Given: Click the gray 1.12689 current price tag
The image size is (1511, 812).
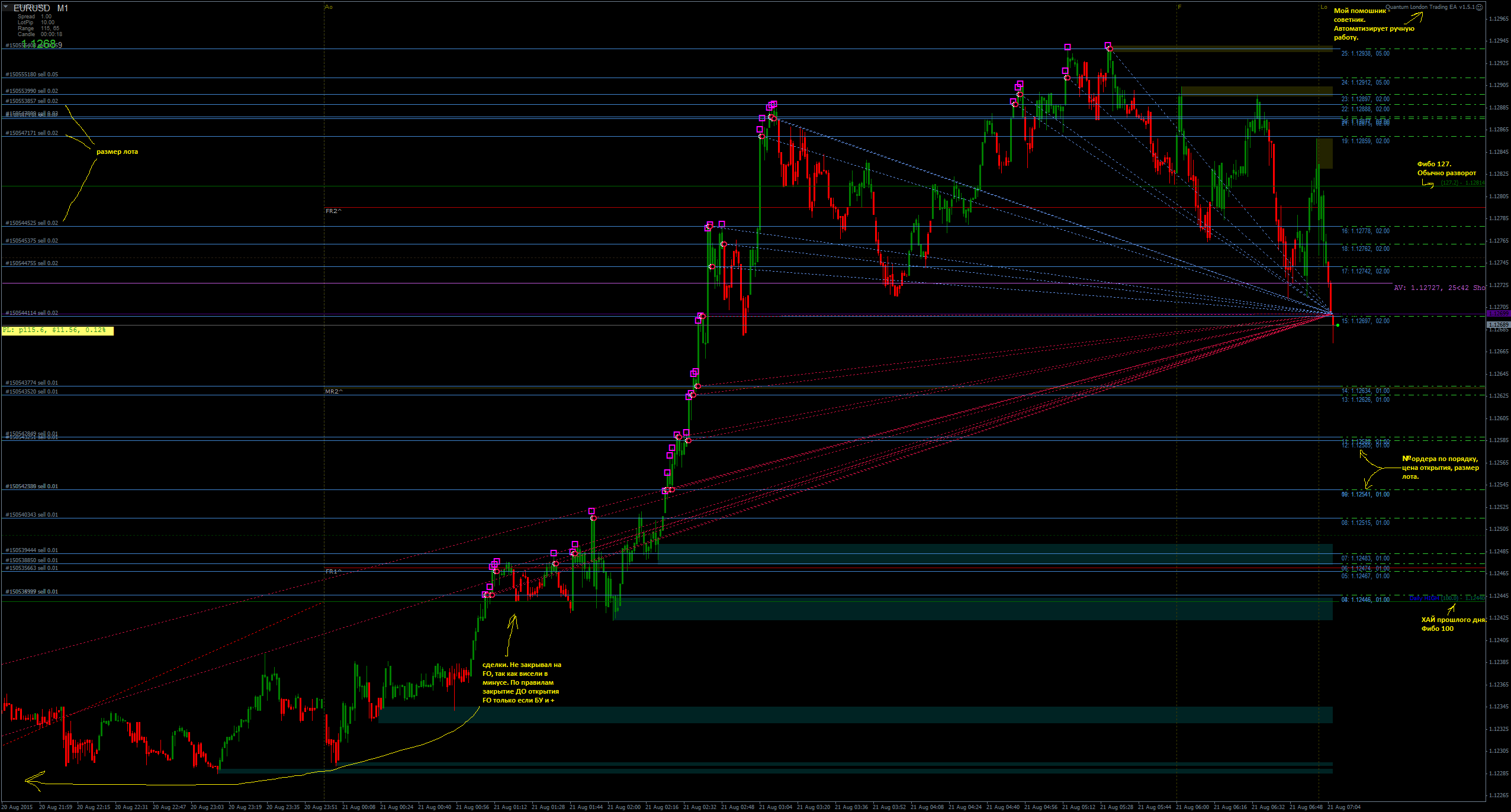Looking at the screenshot, I should click(x=1499, y=325).
